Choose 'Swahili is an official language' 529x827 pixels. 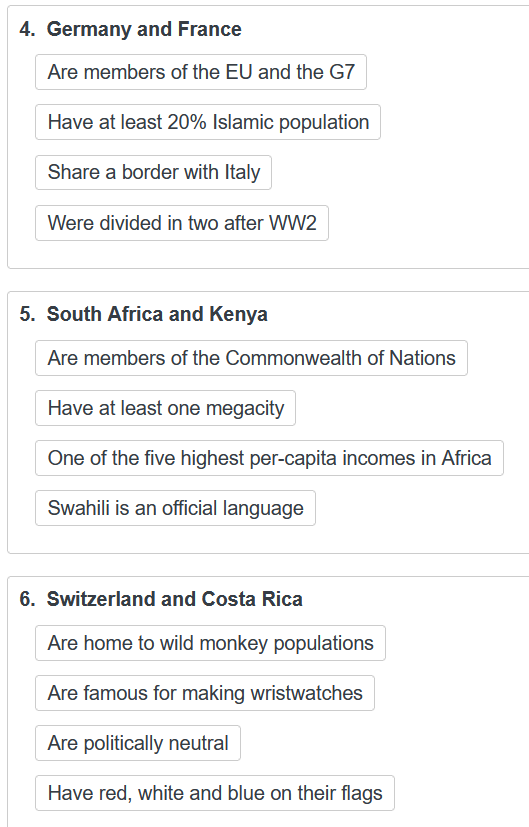176,508
